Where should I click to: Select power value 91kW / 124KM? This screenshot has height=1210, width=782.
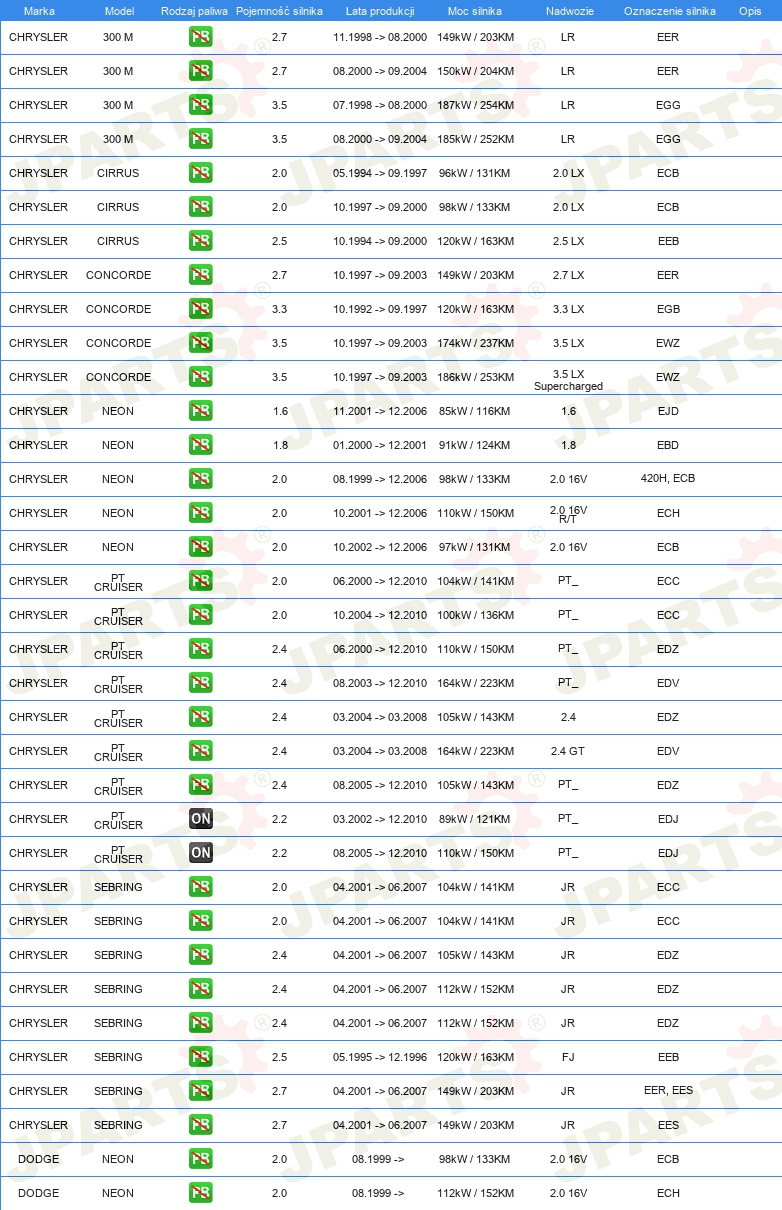(476, 445)
